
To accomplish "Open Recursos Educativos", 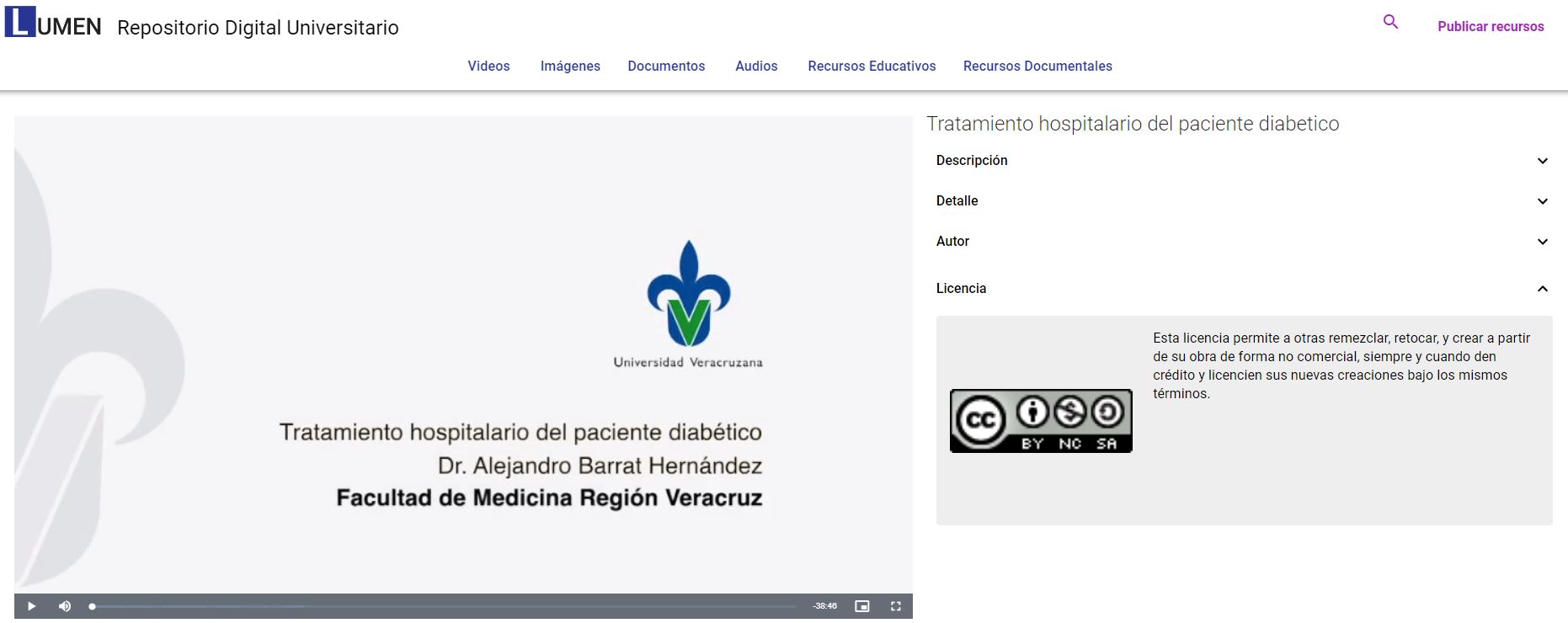I will [872, 66].
